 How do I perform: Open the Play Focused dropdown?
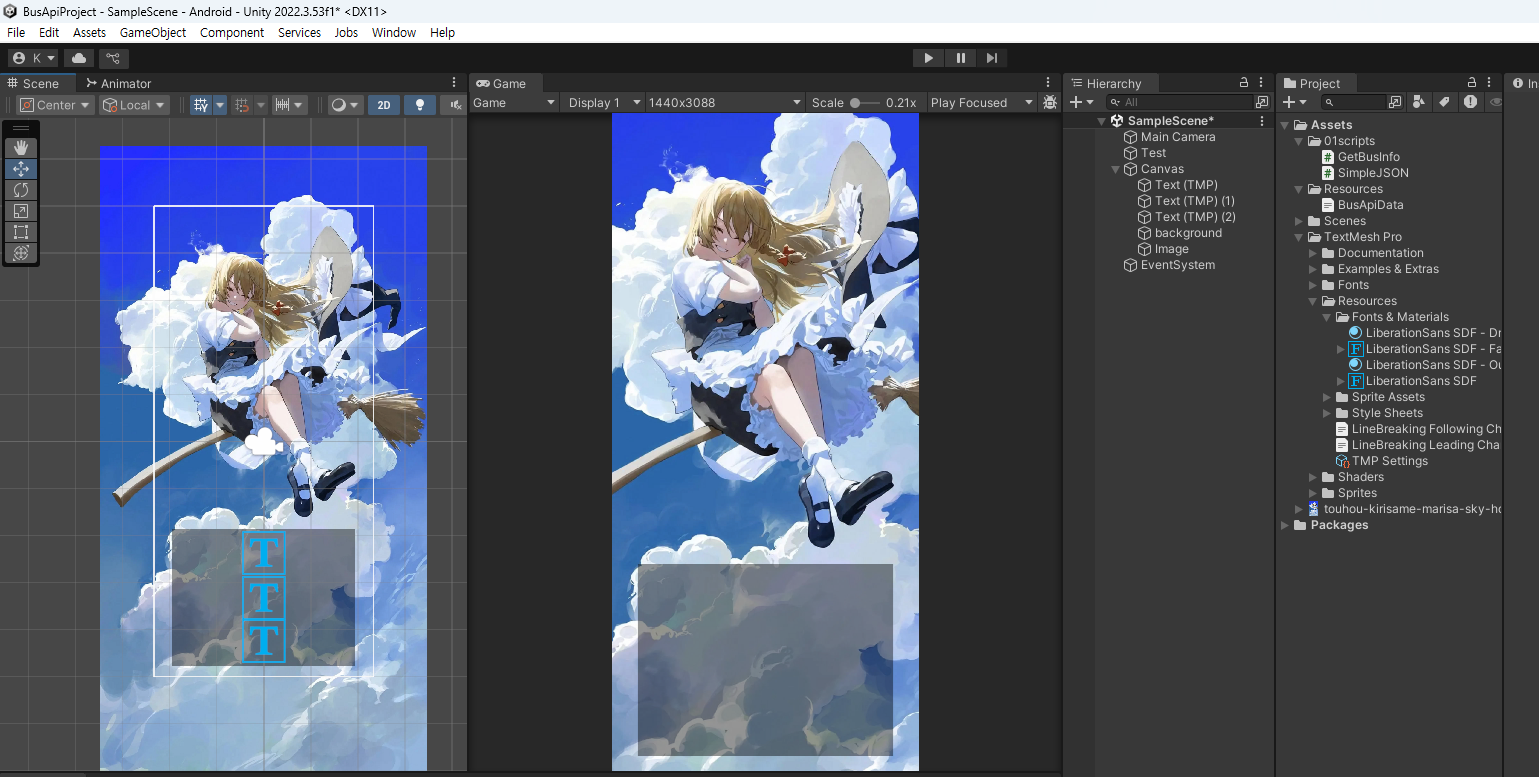pyautogui.click(x=981, y=102)
